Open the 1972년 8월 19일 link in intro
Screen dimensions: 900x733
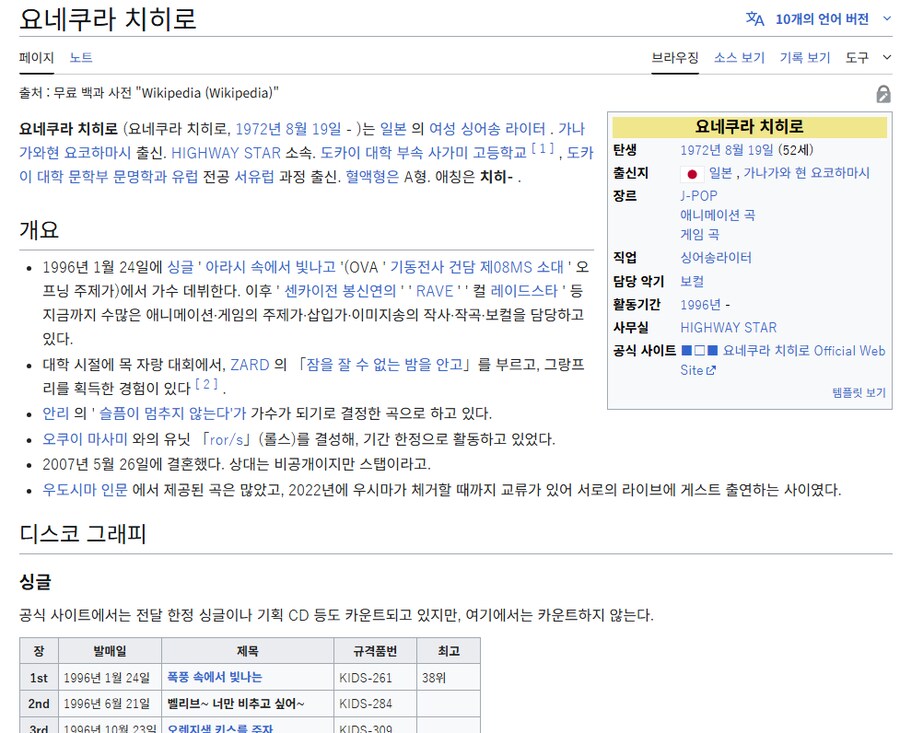(x=288, y=129)
